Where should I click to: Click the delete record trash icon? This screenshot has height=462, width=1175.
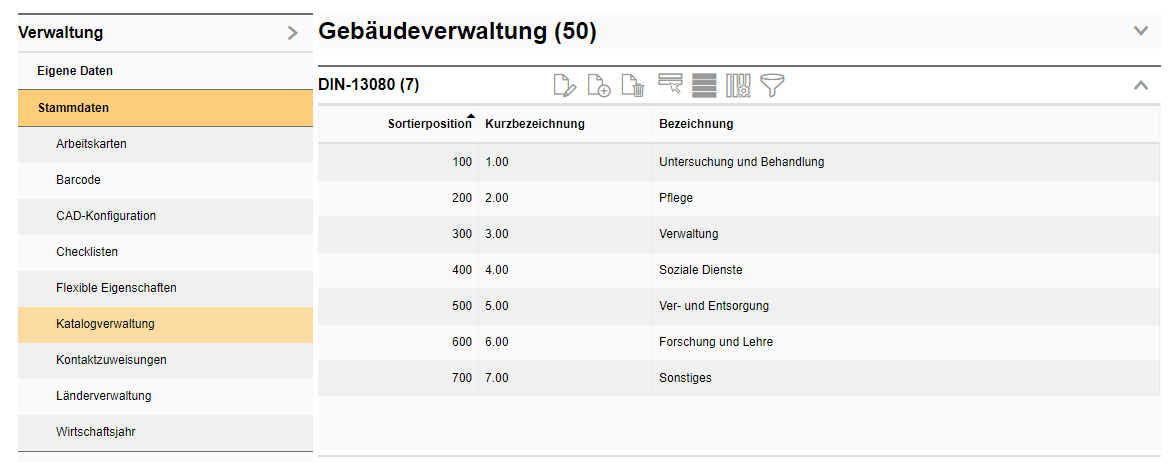[x=633, y=86]
